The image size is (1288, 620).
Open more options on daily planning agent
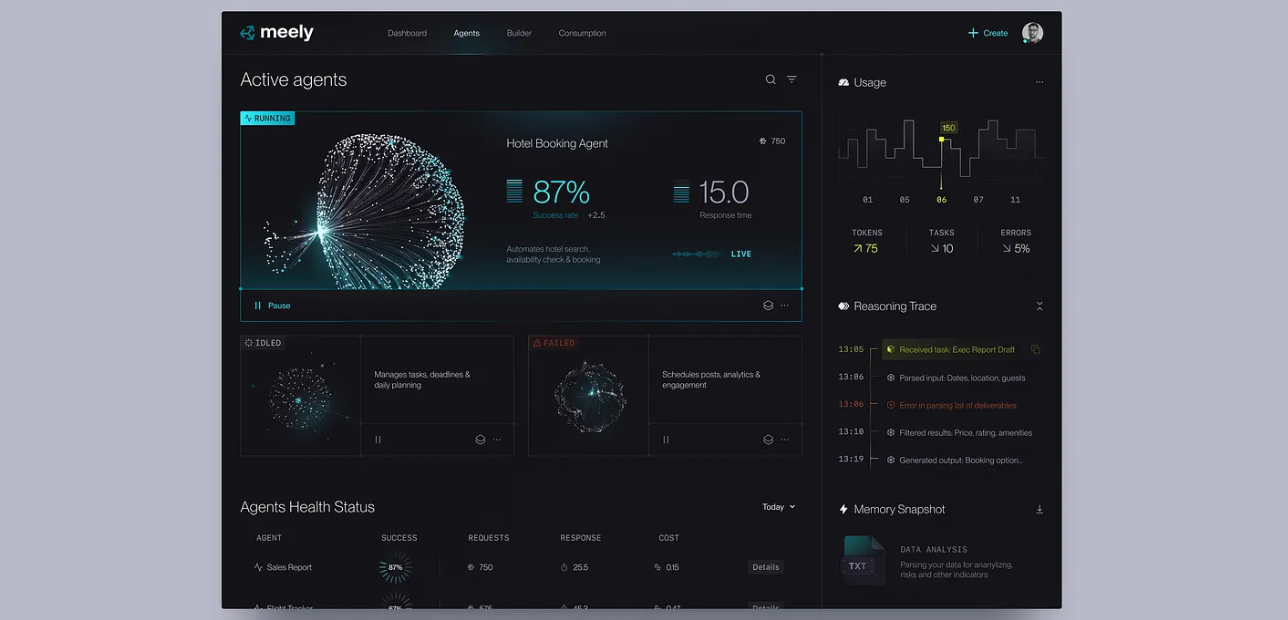[x=497, y=440]
